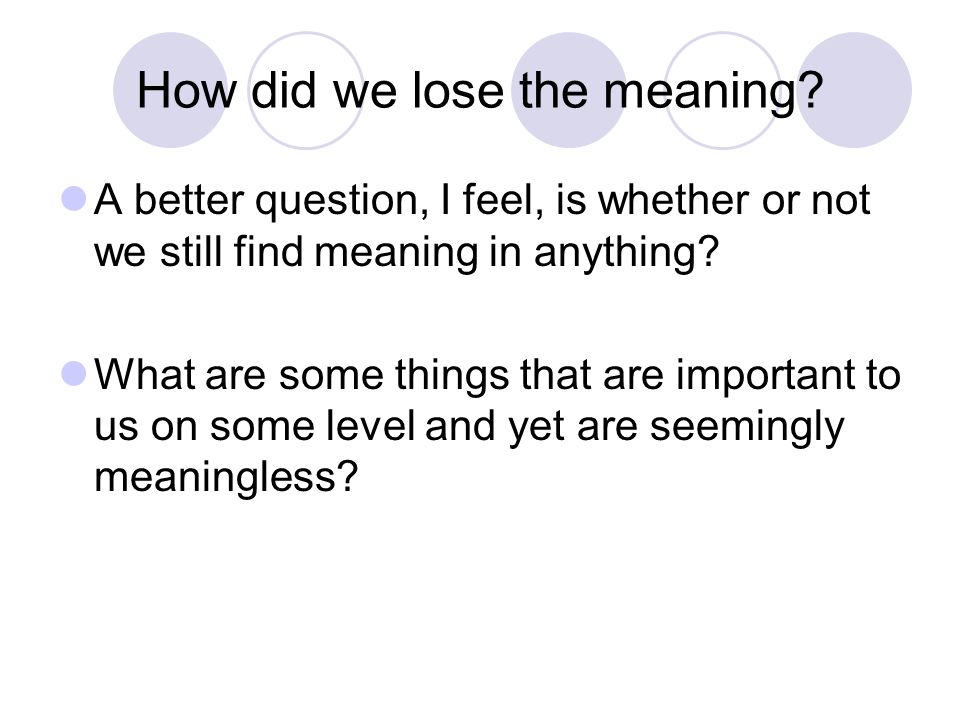
Task: Select the first filled lavender circle behind "How"
Action: (x=170, y=90)
